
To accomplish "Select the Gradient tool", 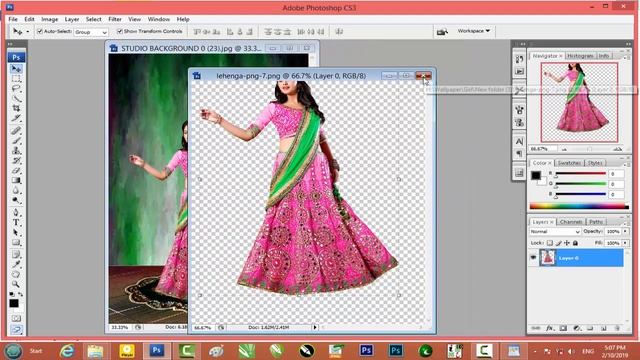I will (16, 180).
